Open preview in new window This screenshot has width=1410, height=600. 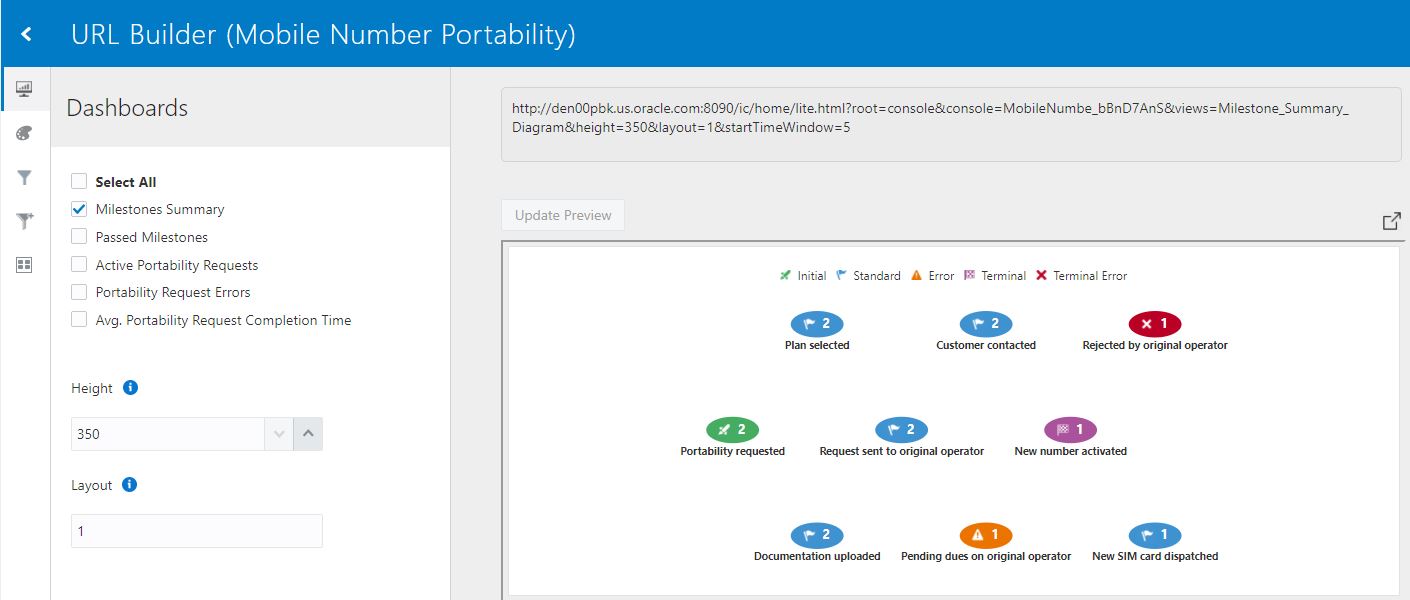tap(1391, 221)
